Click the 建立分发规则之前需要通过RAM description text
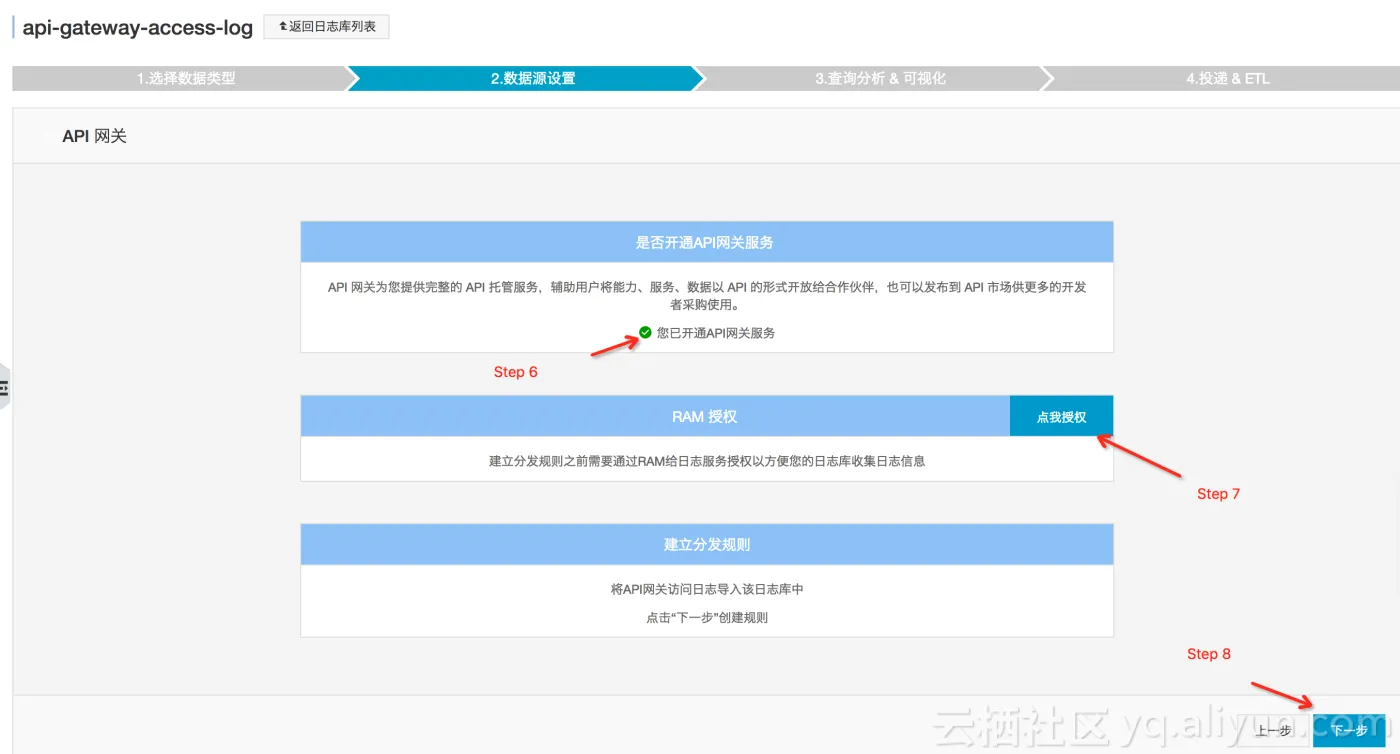The width and height of the screenshot is (1400, 754). [707, 461]
